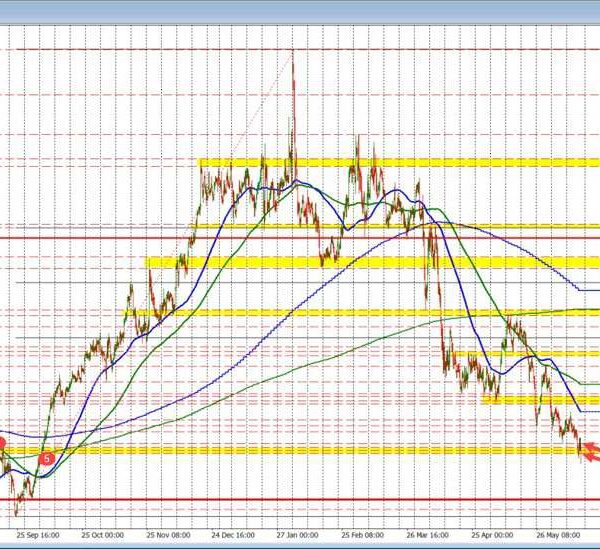
Task: Click the September price low at bottom left
Action: click(16, 514)
